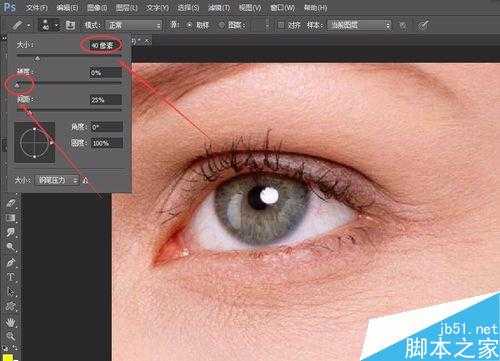Choose the Zoom magnifier tool
Viewport: 500px width, 361px height.
point(11,336)
